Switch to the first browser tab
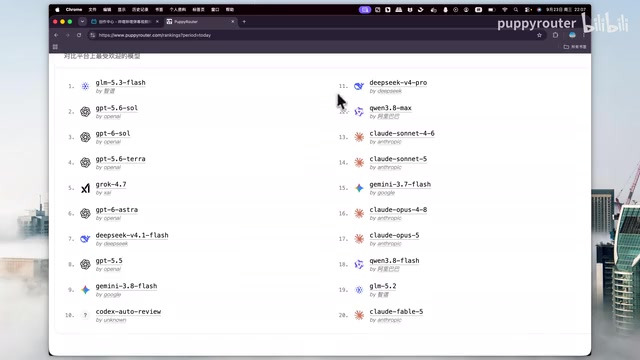 point(125,22)
